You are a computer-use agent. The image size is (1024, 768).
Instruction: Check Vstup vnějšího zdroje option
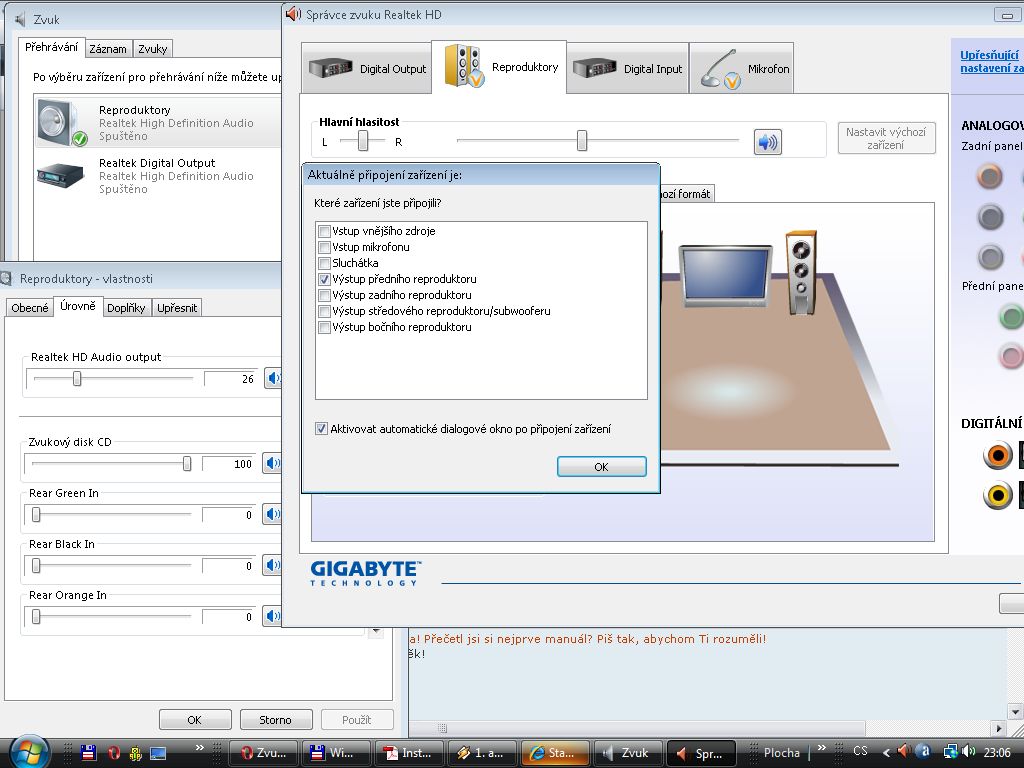(x=324, y=231)
